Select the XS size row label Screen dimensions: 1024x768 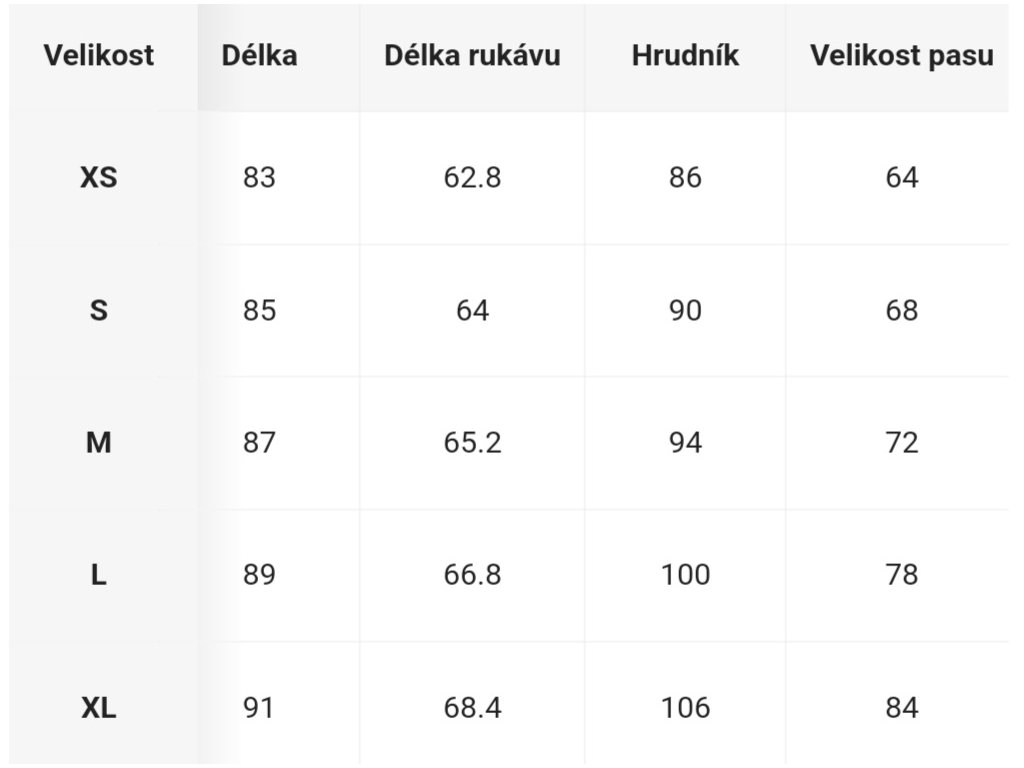pyautogui.click(x=99, y=178)
